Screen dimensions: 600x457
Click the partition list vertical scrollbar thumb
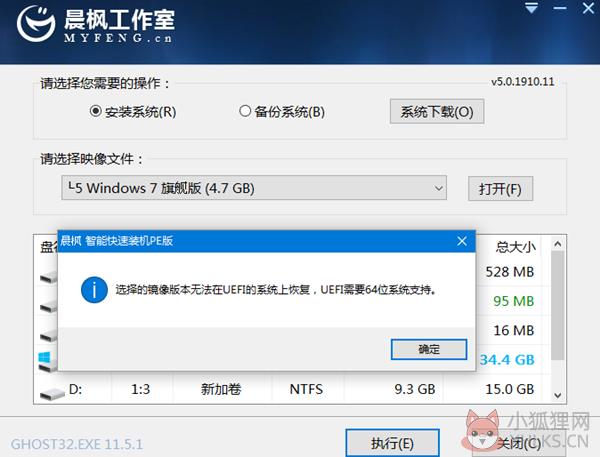pyautogui.click(x=558, y=305)
